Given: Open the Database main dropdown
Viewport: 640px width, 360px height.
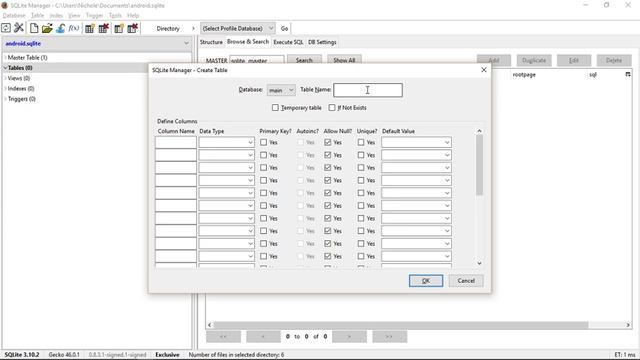Looking at the screenshot, I should pos(281,90).
